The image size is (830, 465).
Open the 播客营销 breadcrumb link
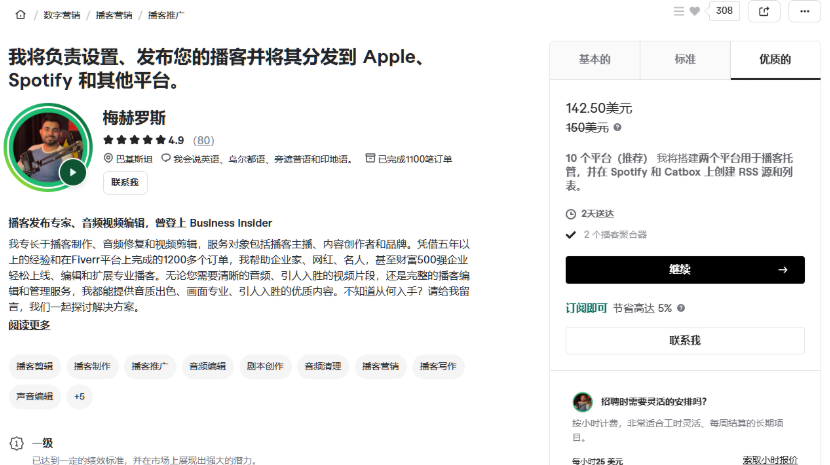114,15
